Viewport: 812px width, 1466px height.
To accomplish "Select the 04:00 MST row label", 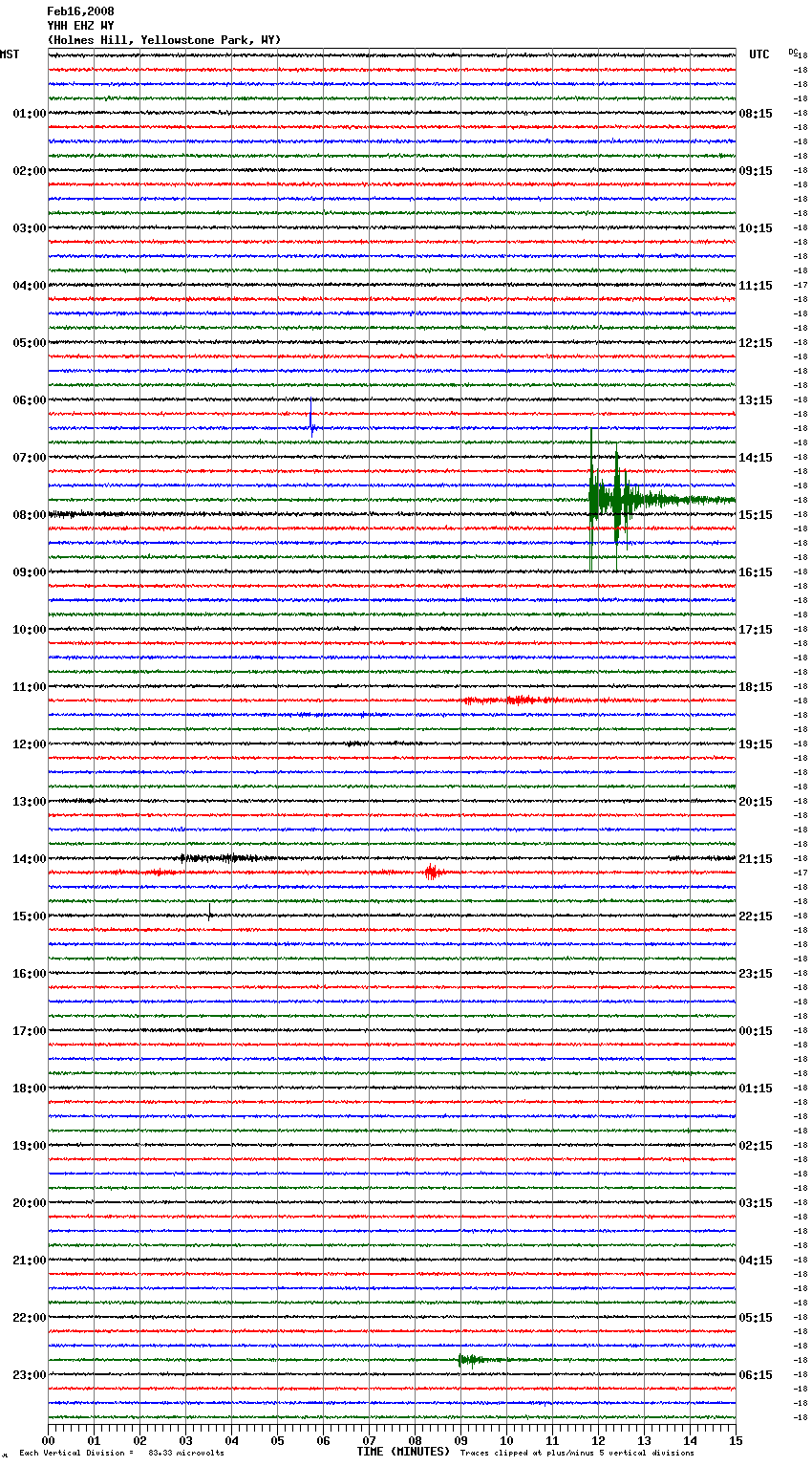I will click(x=30, y=286).
